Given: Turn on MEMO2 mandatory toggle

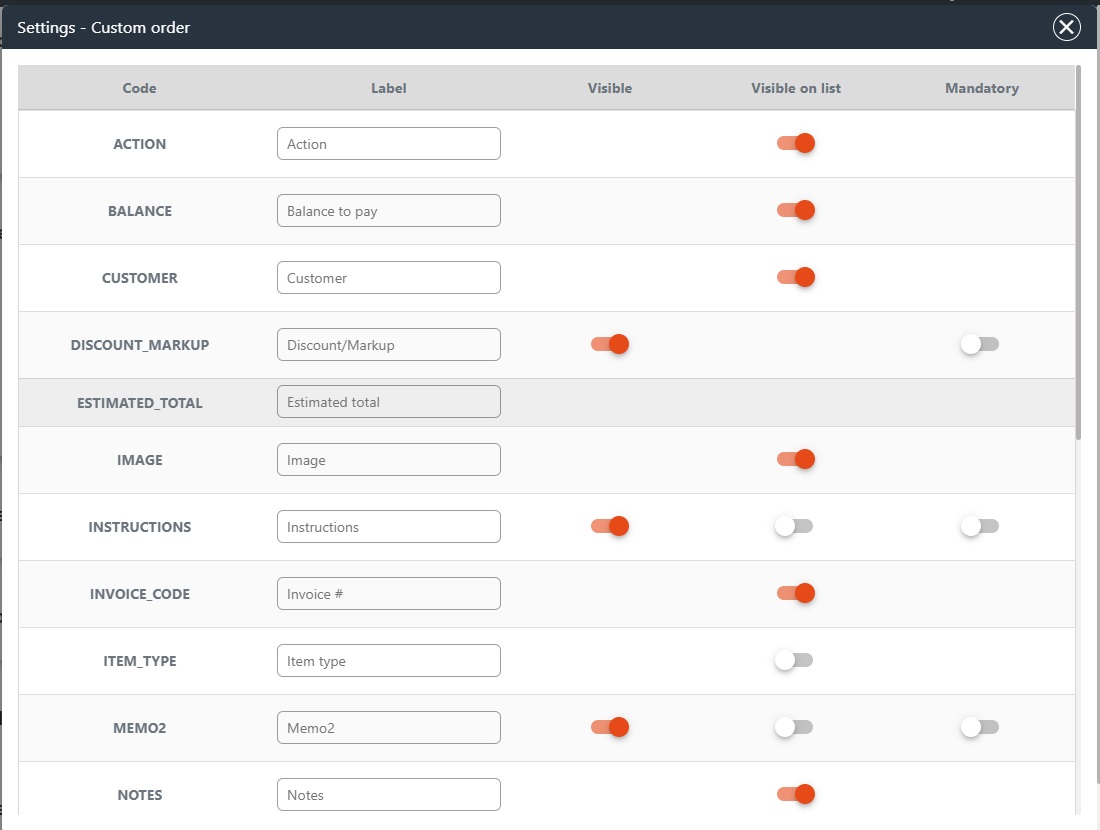Looking at the screenshot, I should [980, 727].
